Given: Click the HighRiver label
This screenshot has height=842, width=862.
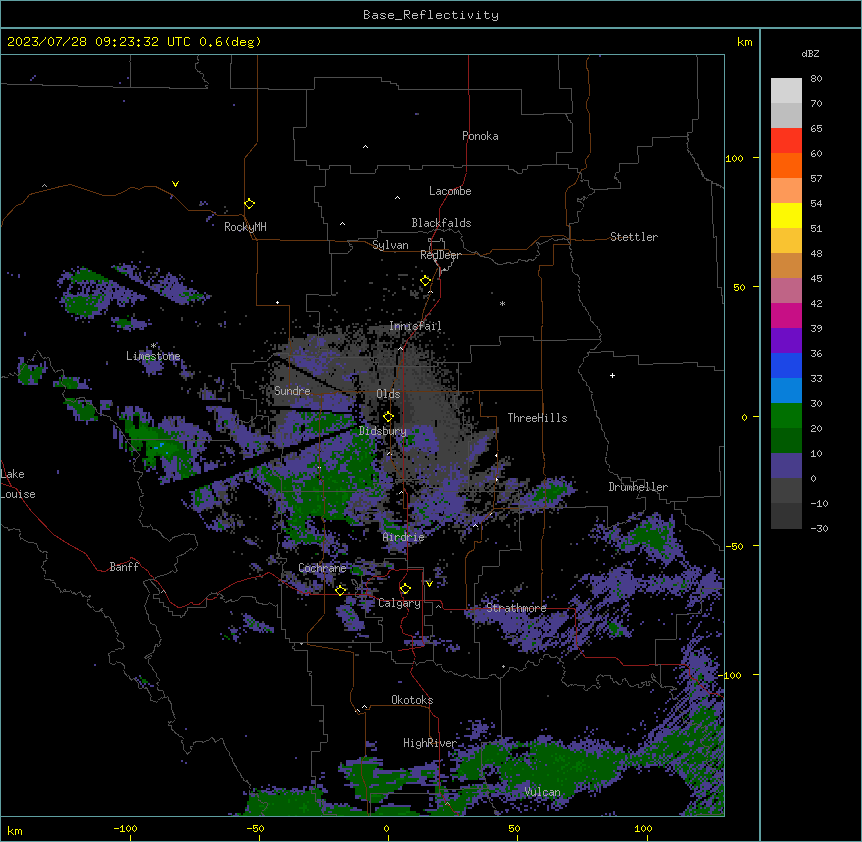Looking at the screenshot, I should click(x=430, y=743).
